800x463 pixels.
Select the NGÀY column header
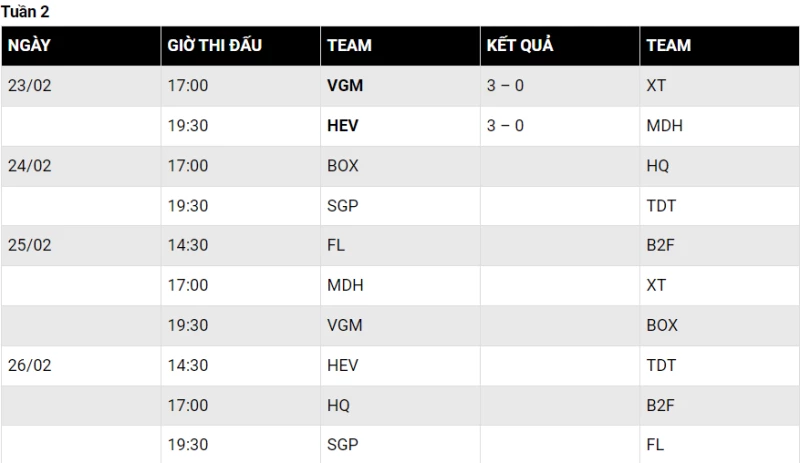[29, 46]
